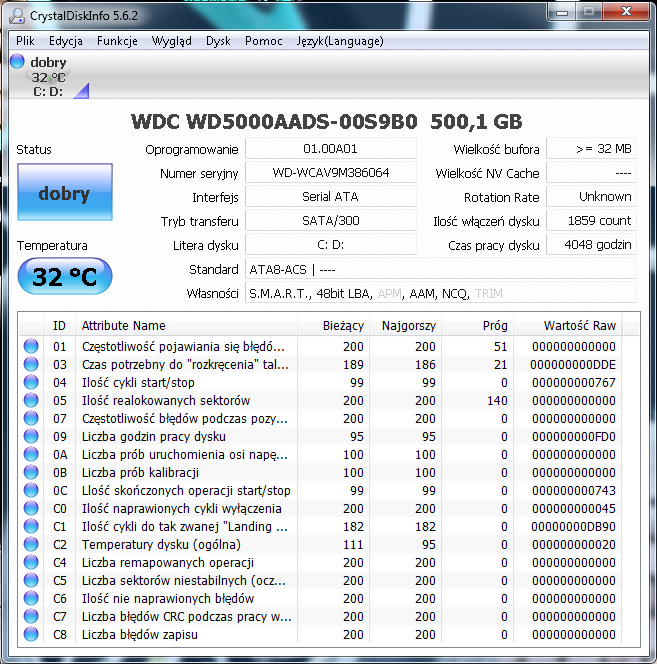Select the C: D: disk tab
The width and height of the screenshot is (657, 664).
point(48,91)
